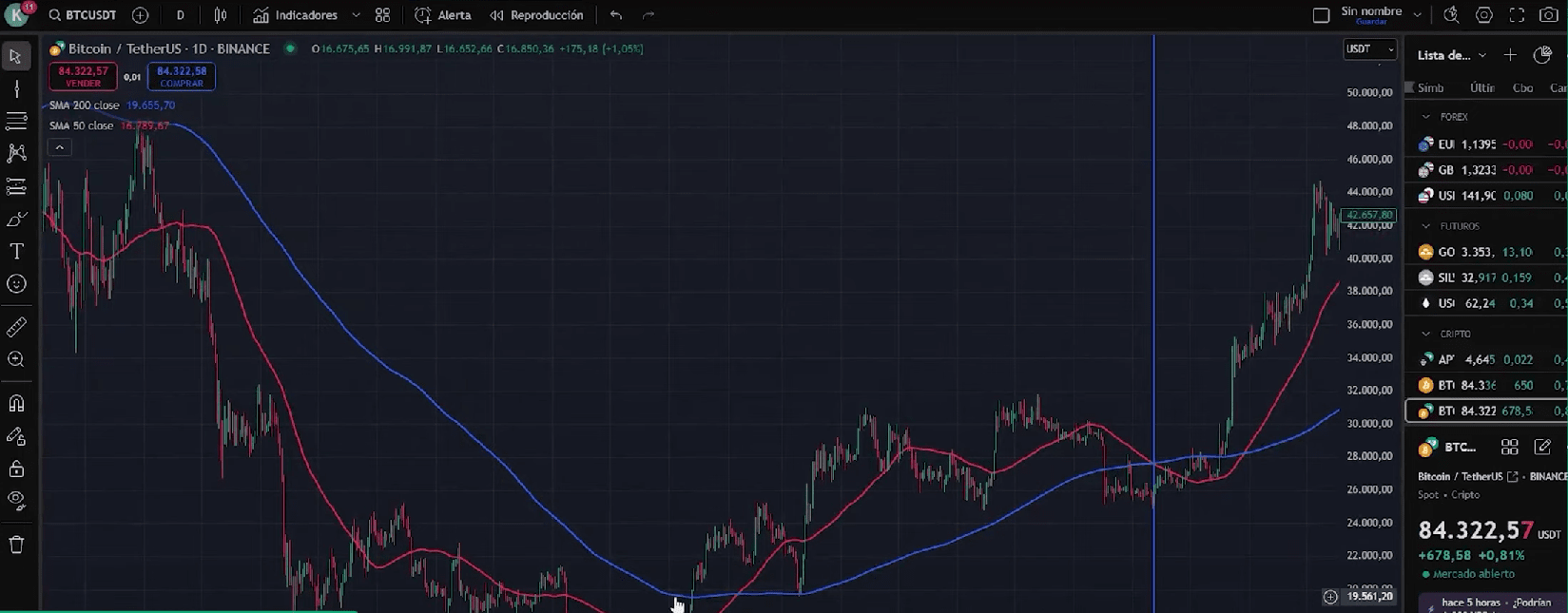Click the blue COMPRAR buy button
Viewport: 1568px width, 613px height.
[182, 77]
